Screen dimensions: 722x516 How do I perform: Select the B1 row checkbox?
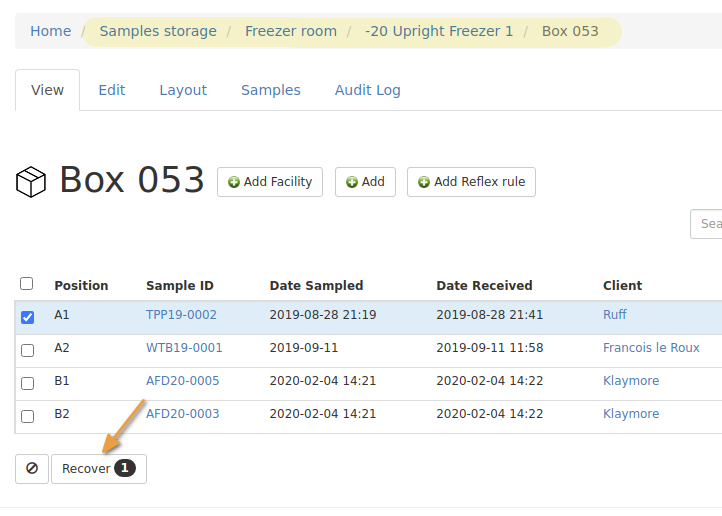click(x=27, y=383)
